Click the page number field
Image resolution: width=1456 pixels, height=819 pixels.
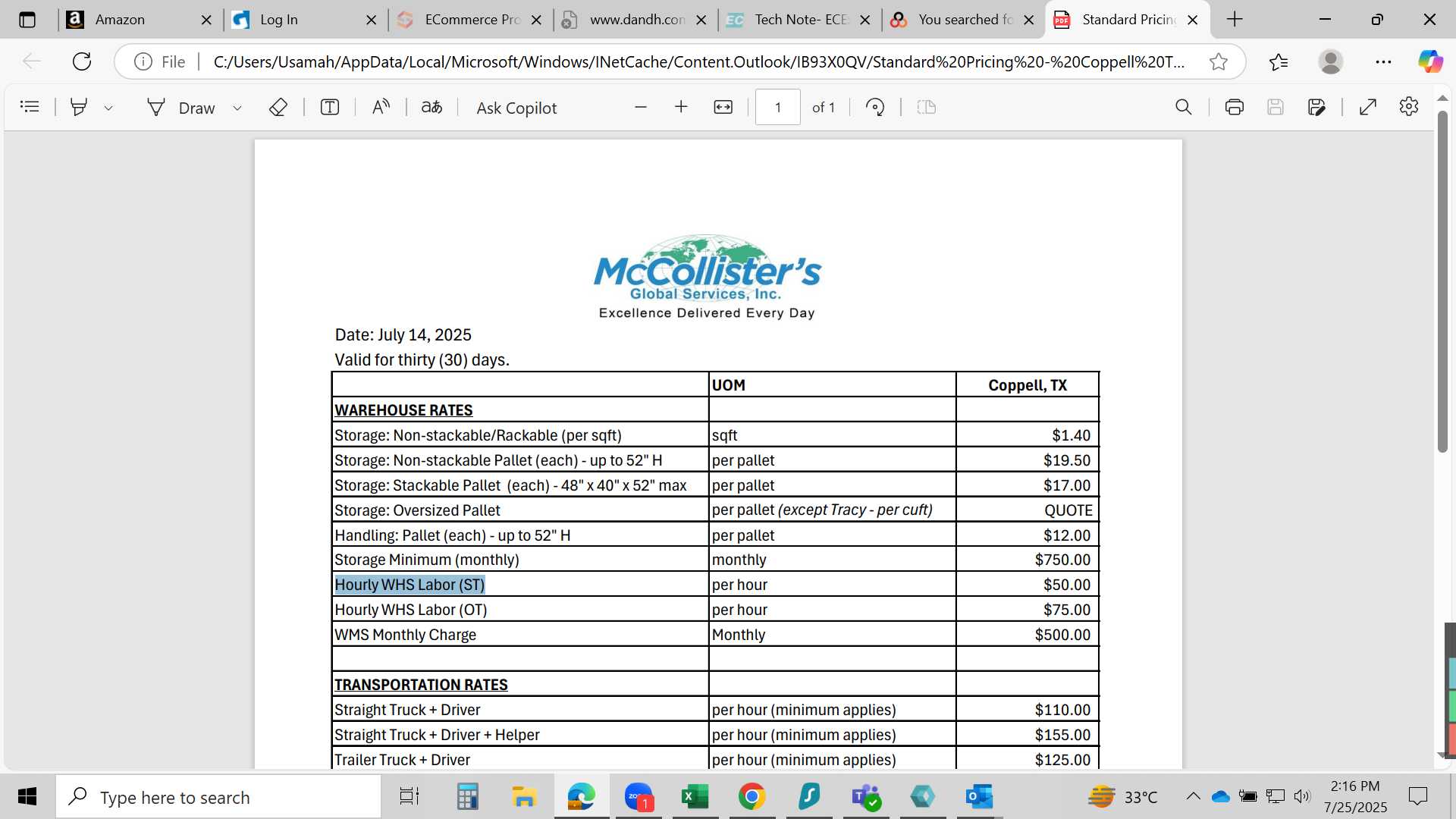point(777,107)
